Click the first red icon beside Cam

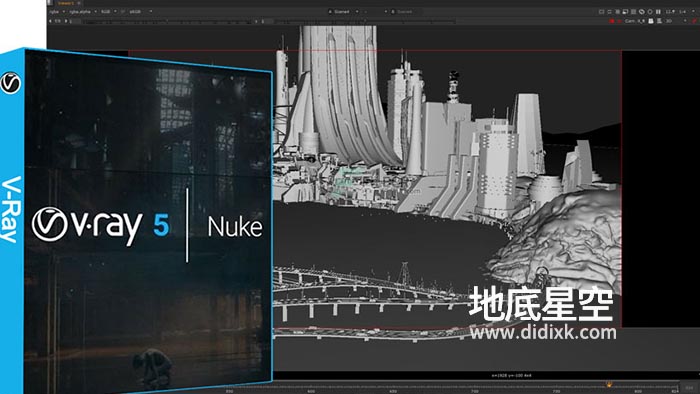(x=612, y=21)
